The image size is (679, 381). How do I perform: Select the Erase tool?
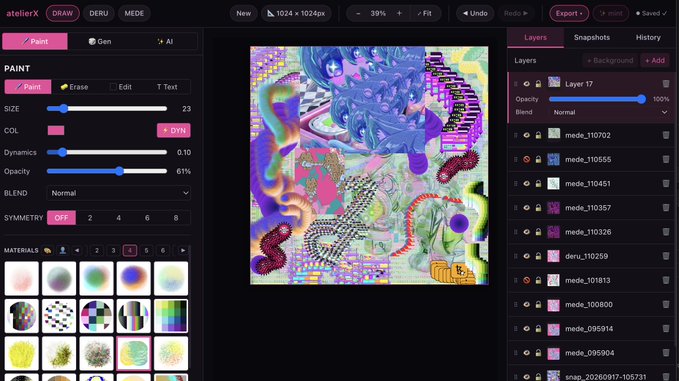pos(74,87)
